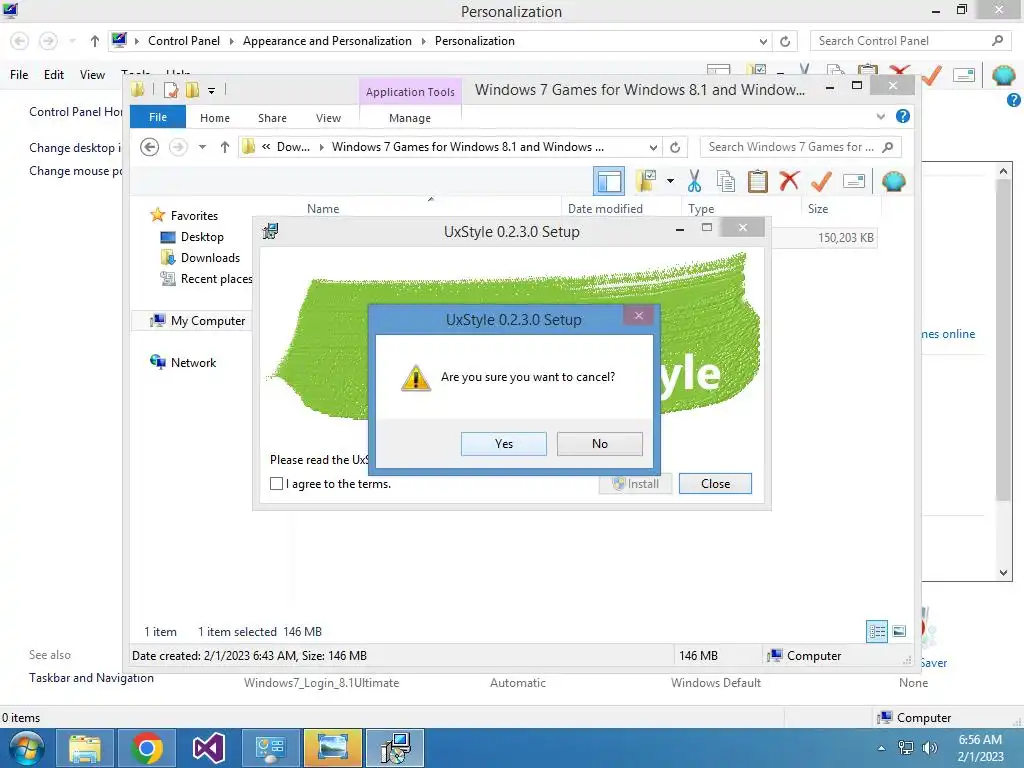Click Favorites header in the navigation pane

pyautogui.click(x=194, y=216)
